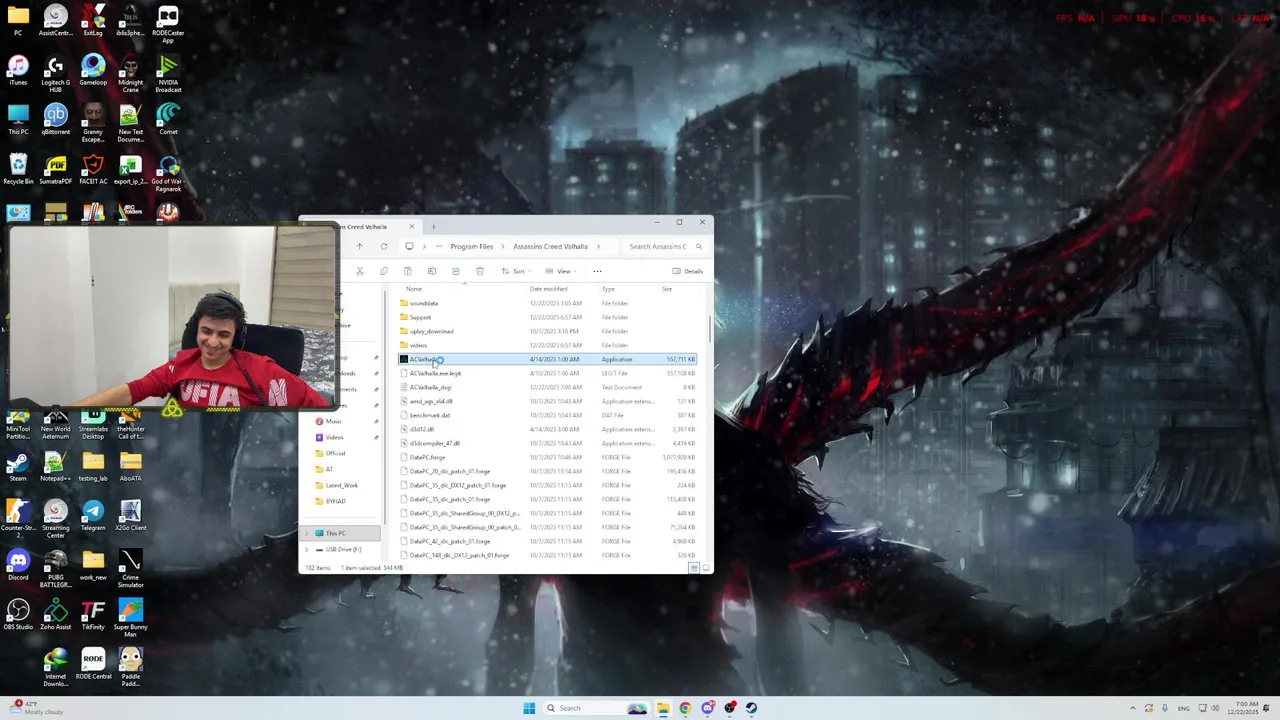The image size is (1280, 720).
Task: Click Assassins Creed Valhalla breadcrumb segment
Action: pyautogui.click(x=550, y=246)
